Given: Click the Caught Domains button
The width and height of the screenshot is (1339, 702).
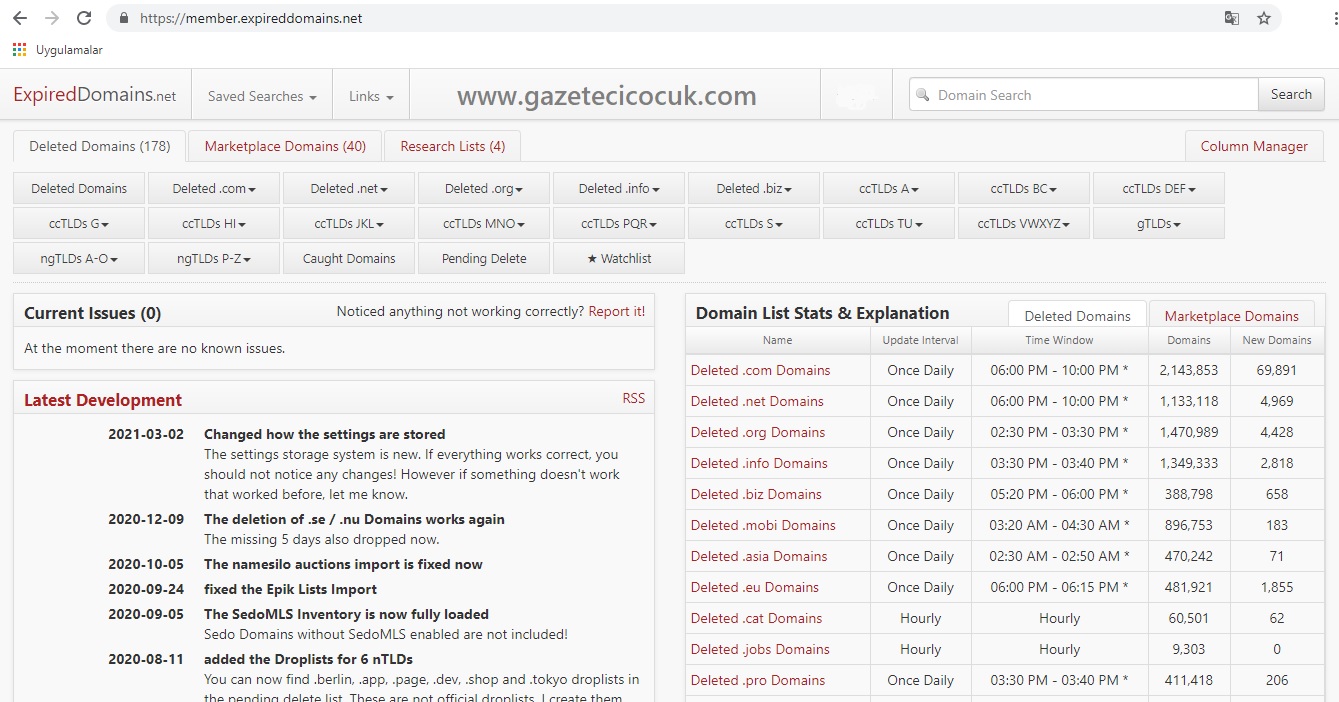Looking at the screenshot, I should (x=349, y=258).
